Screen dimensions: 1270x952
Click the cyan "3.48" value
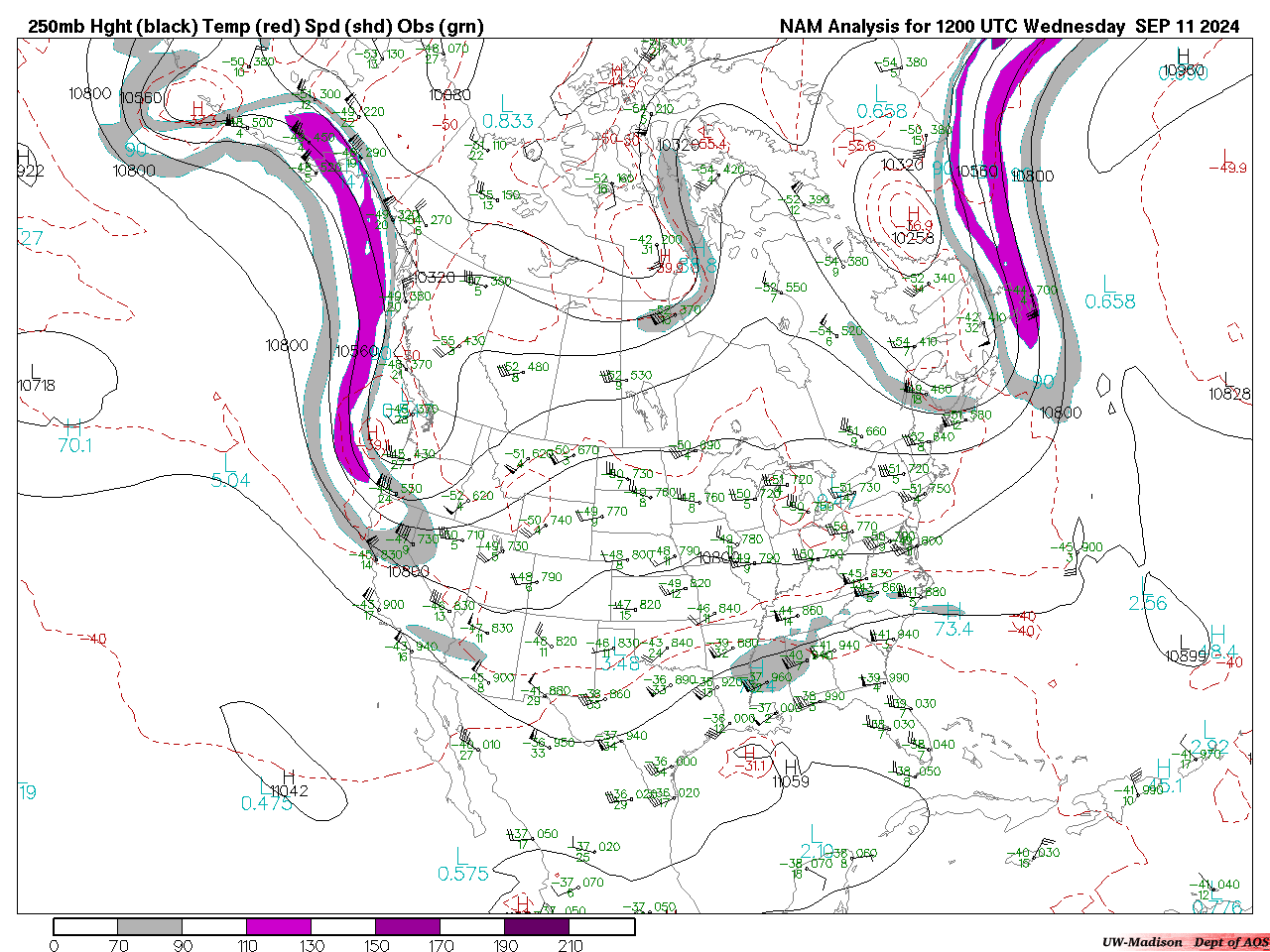622,663
